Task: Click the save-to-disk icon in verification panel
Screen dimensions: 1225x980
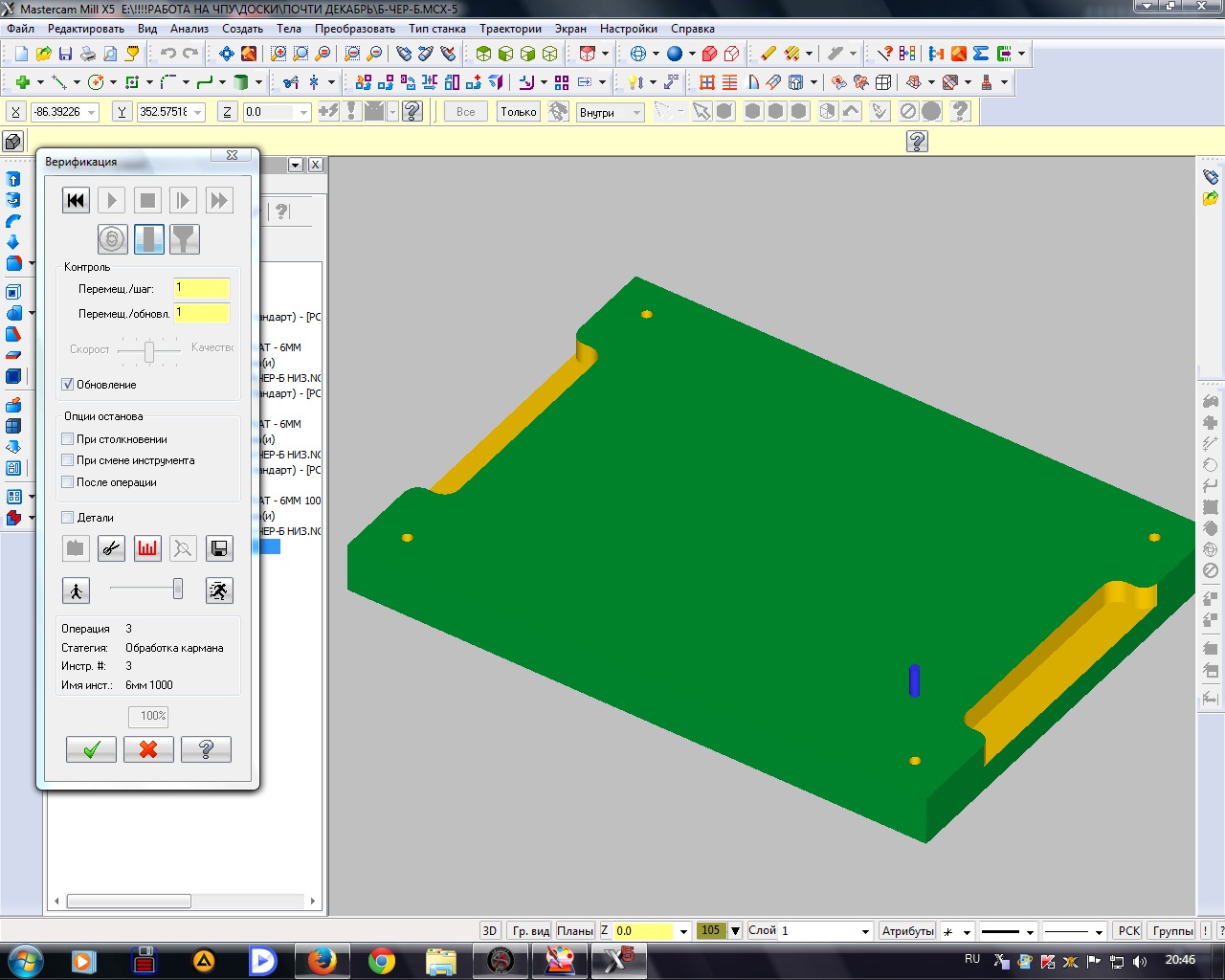Action: (219, 548)
